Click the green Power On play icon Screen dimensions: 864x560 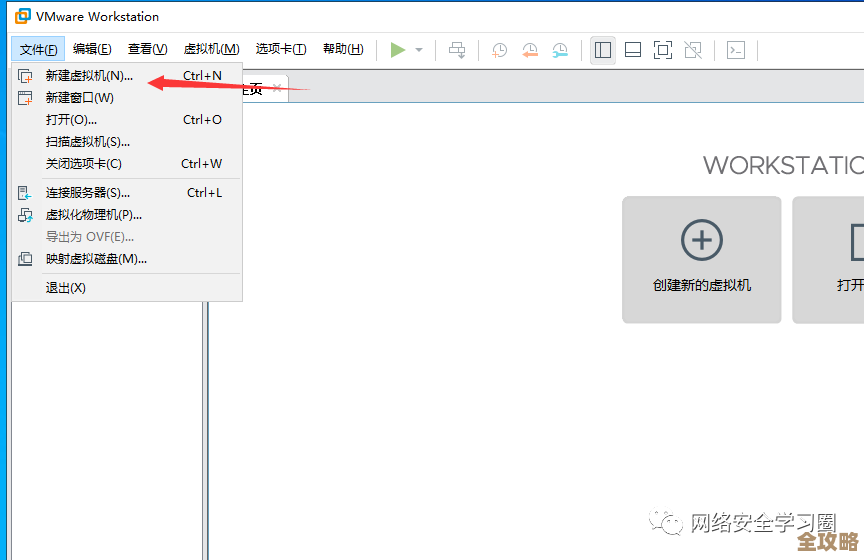coord(397,50)
